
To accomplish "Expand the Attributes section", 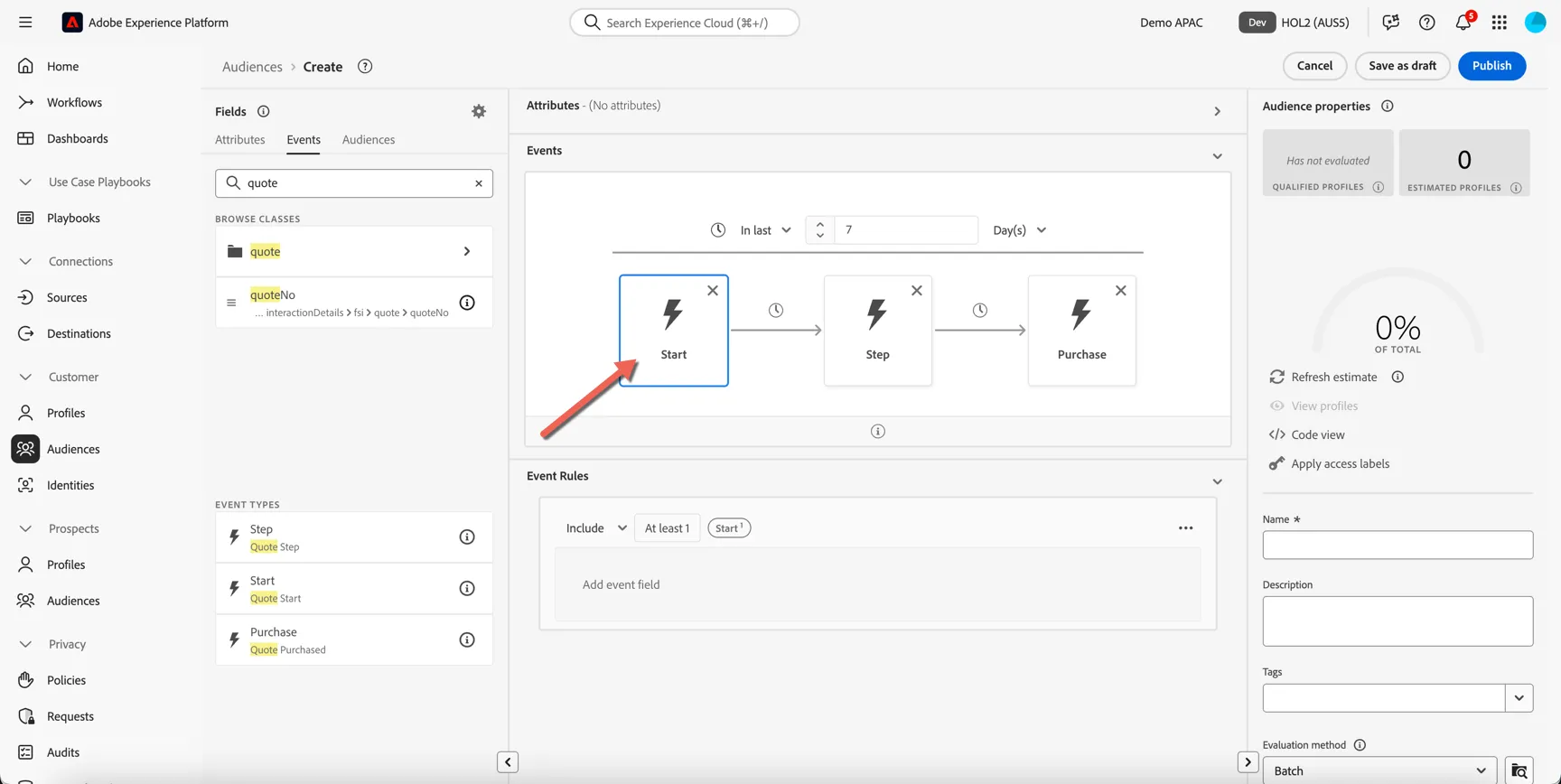I will (x=1218, y=111).
